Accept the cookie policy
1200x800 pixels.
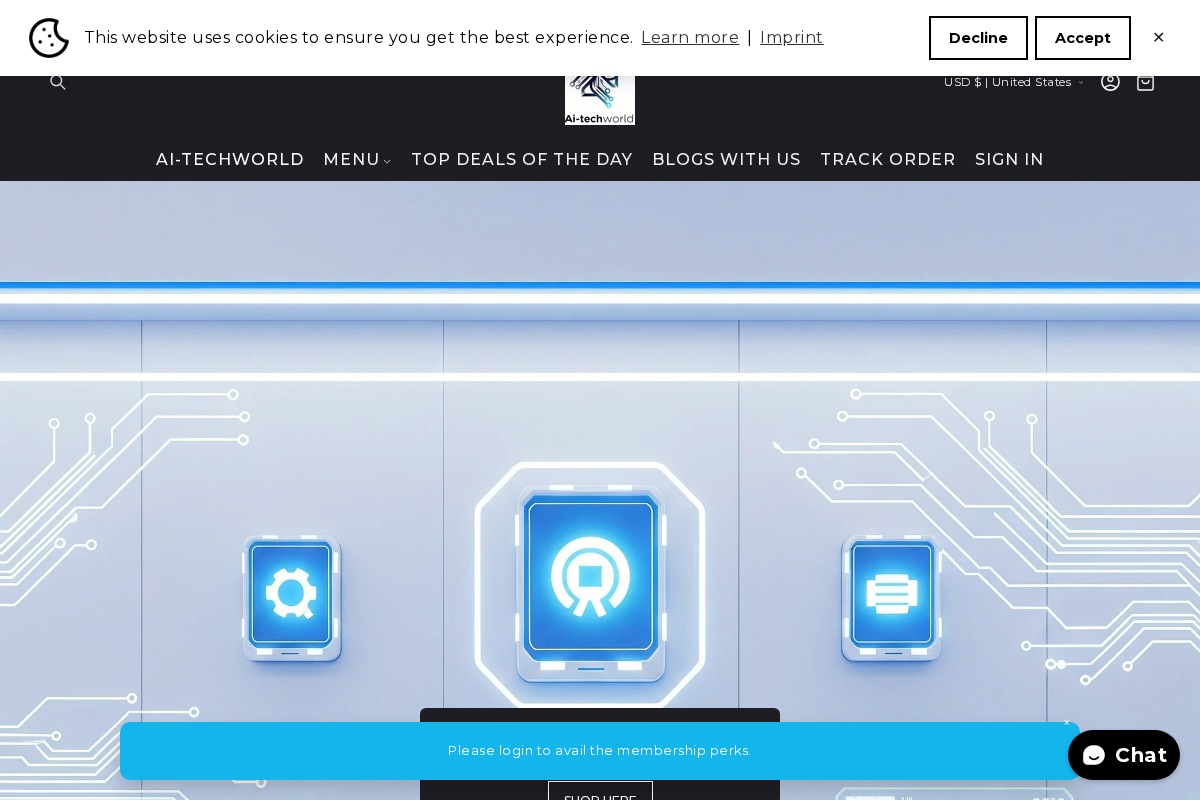[1083, 38]
